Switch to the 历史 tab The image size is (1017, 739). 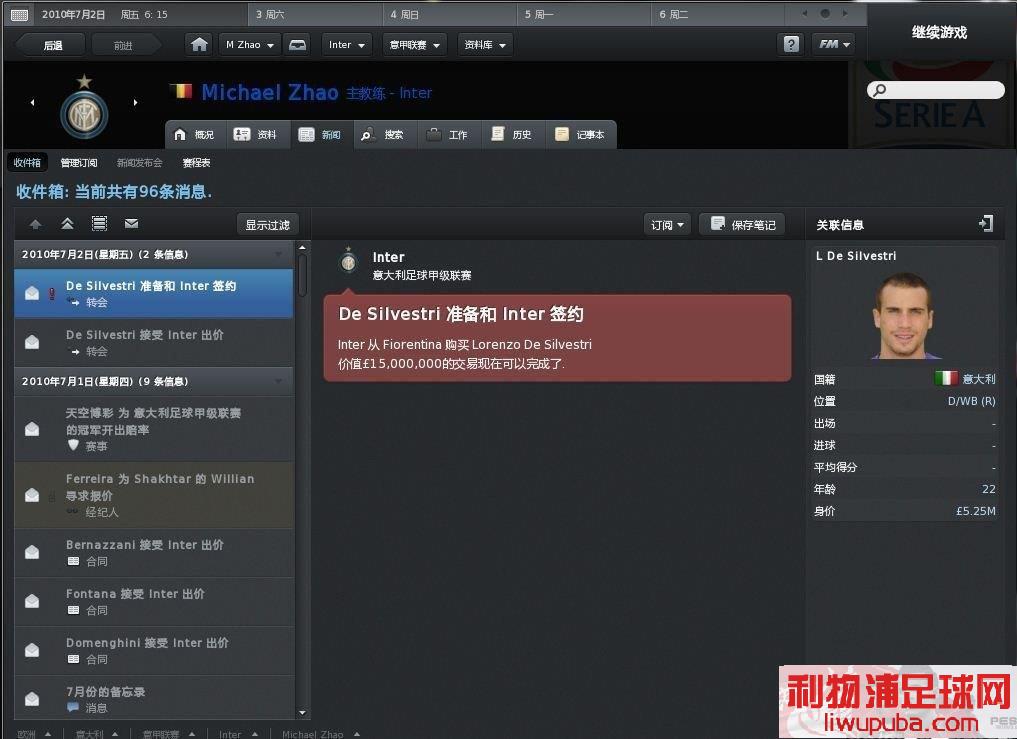click(x=512, y=134)
